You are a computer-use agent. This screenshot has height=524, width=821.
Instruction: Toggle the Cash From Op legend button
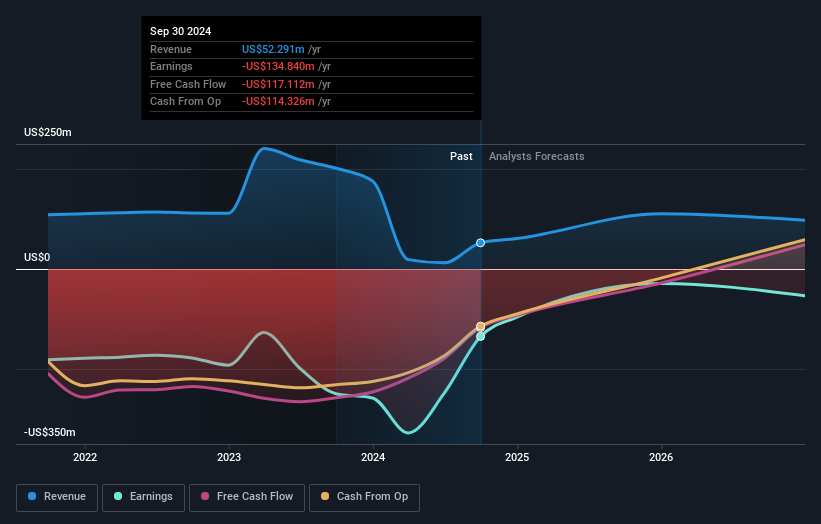364,497
